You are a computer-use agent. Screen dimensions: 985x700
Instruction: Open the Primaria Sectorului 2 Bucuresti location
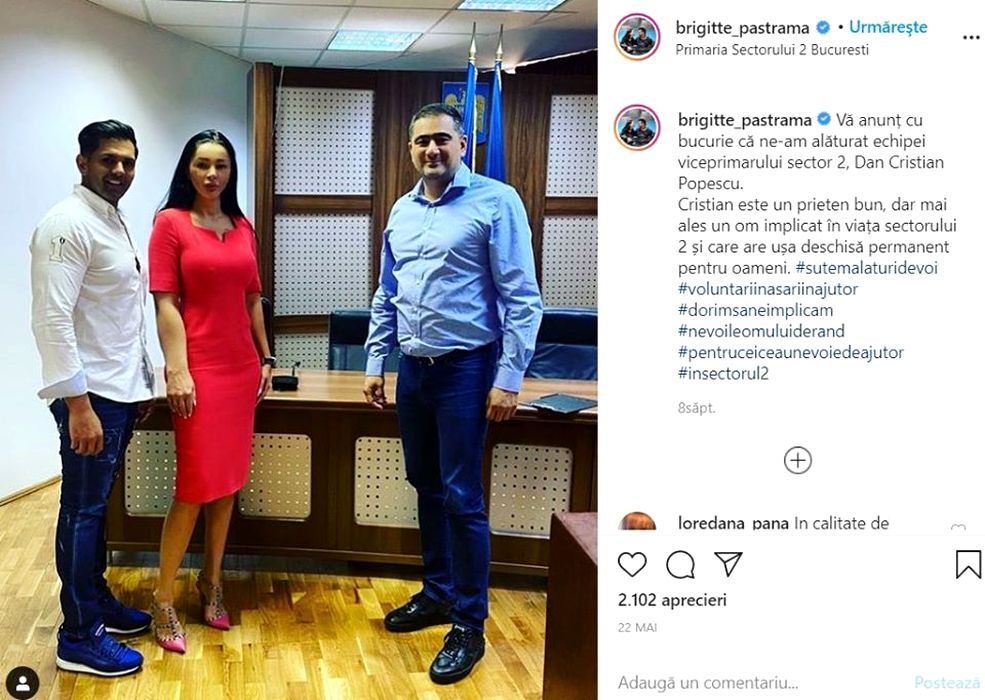772,50
